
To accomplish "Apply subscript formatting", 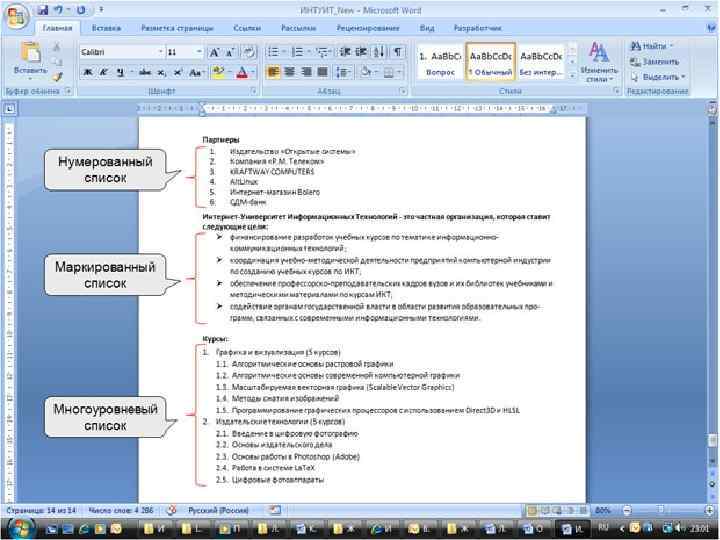I will (162, 73).
